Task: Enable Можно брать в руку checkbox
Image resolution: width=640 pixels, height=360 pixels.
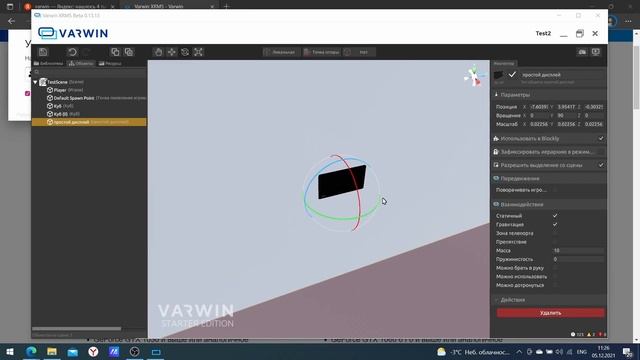Action: (555, 268)
